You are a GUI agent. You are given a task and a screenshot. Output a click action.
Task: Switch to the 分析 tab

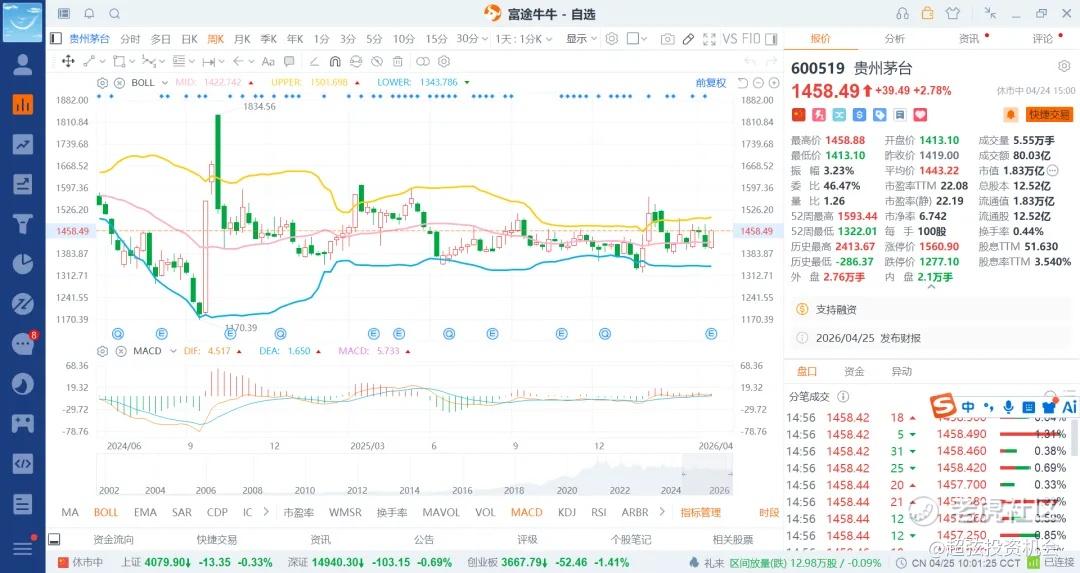894,39
